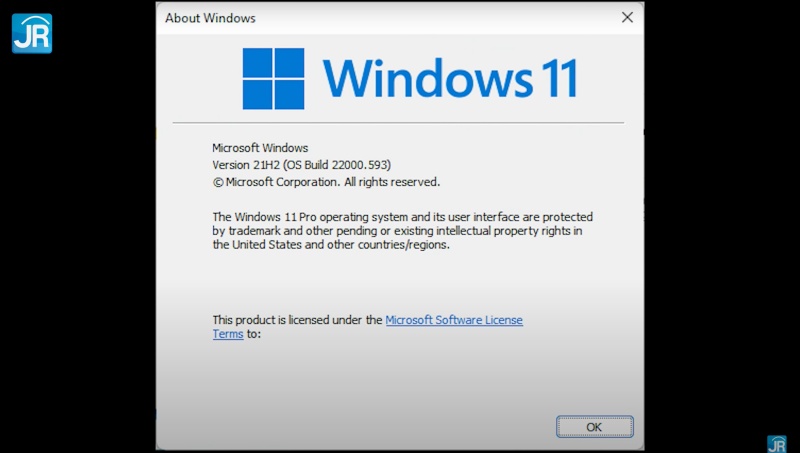Screen dimensions: 800x453
Task: Click the 'Microsoft Windows' text line
Action: [x=260, y=148]
